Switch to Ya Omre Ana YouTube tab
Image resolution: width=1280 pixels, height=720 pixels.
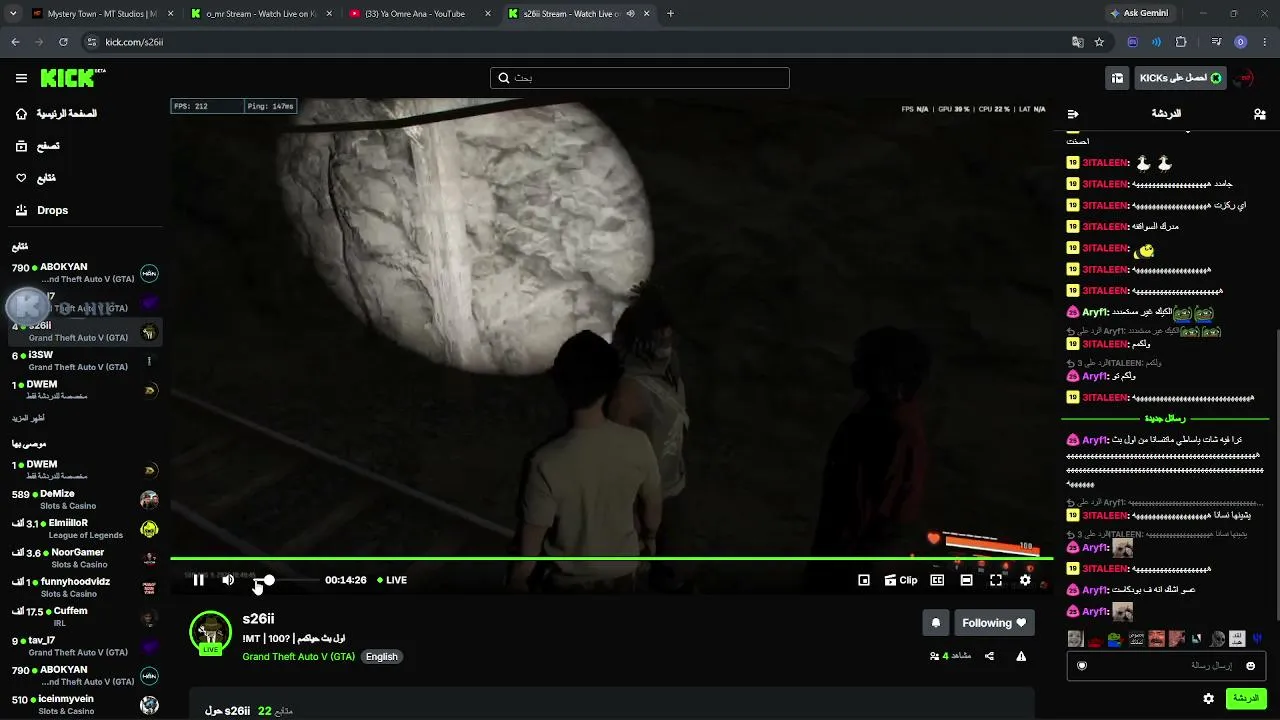point(418,14)
